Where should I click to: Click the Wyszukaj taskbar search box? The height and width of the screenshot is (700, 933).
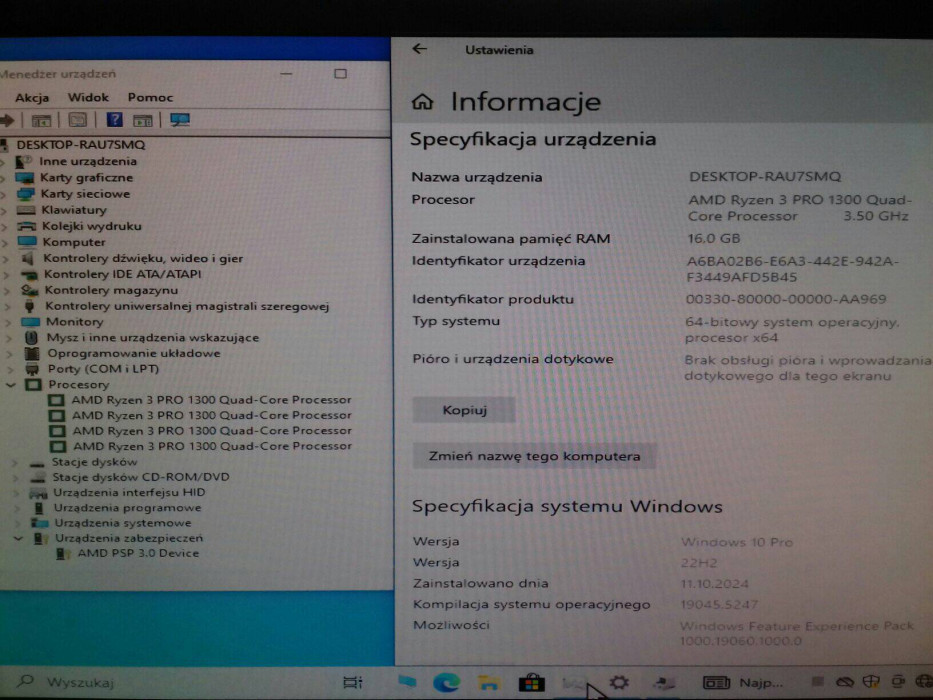[x=80, y=682]
